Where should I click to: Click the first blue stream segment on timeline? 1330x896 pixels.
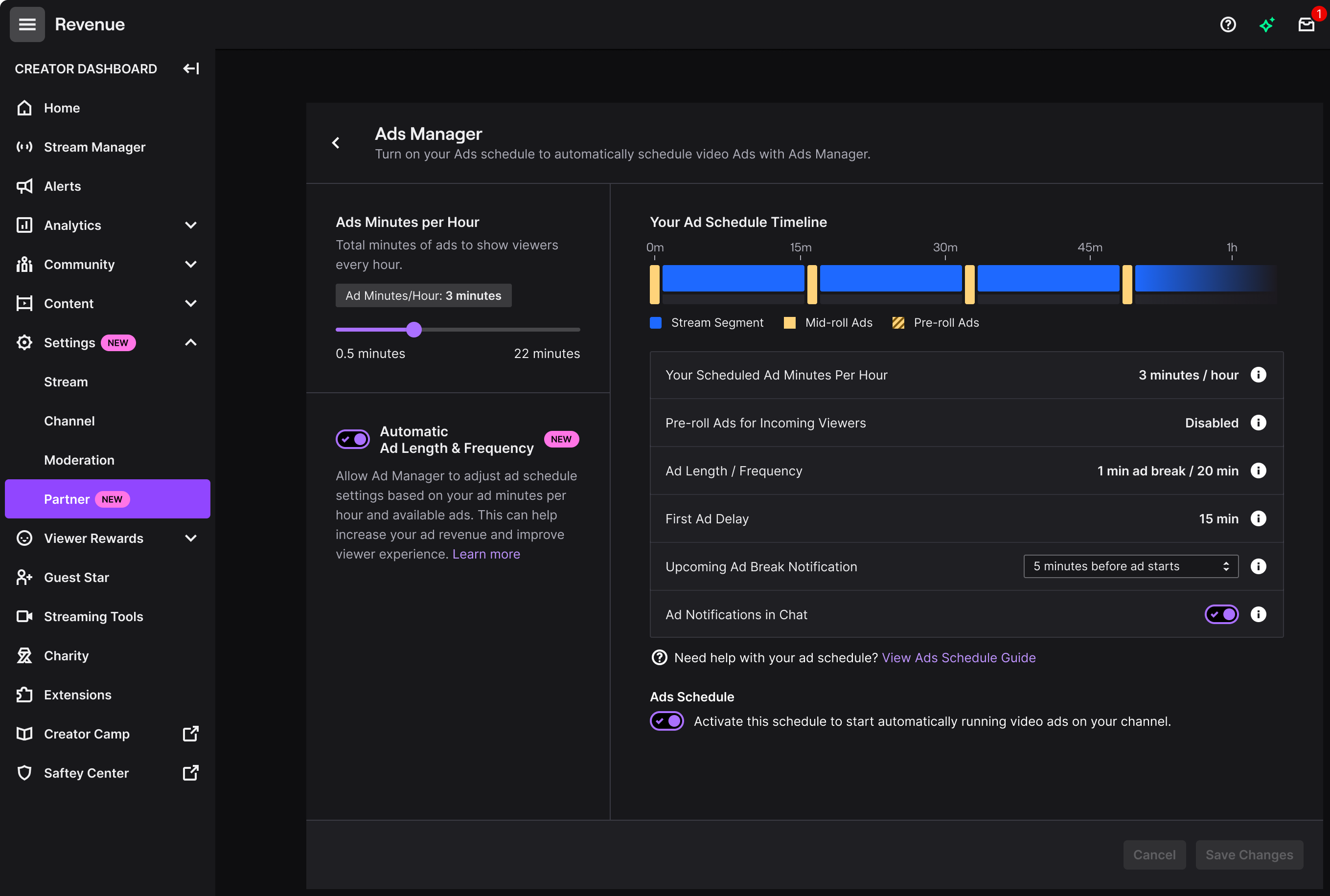[733, 278]
